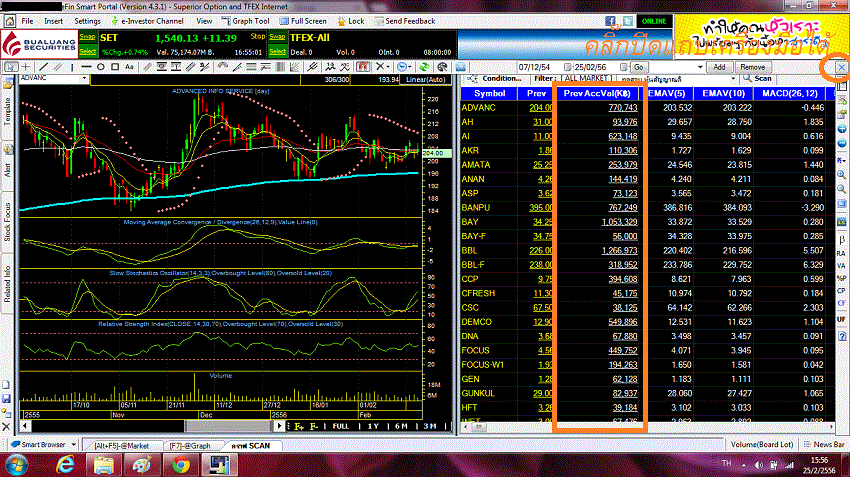Open the Settings menu
The width and height of the screenshot is (850, 477).
click(87, 21)
